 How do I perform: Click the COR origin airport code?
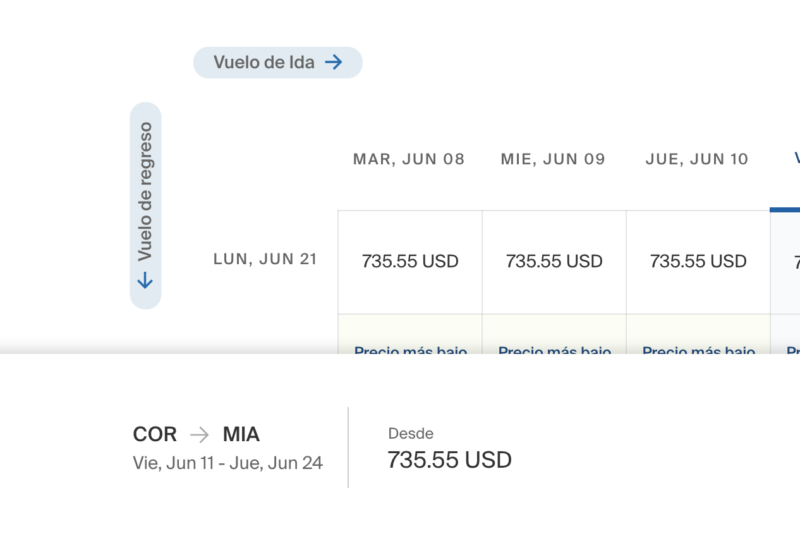tap(155, 435)
